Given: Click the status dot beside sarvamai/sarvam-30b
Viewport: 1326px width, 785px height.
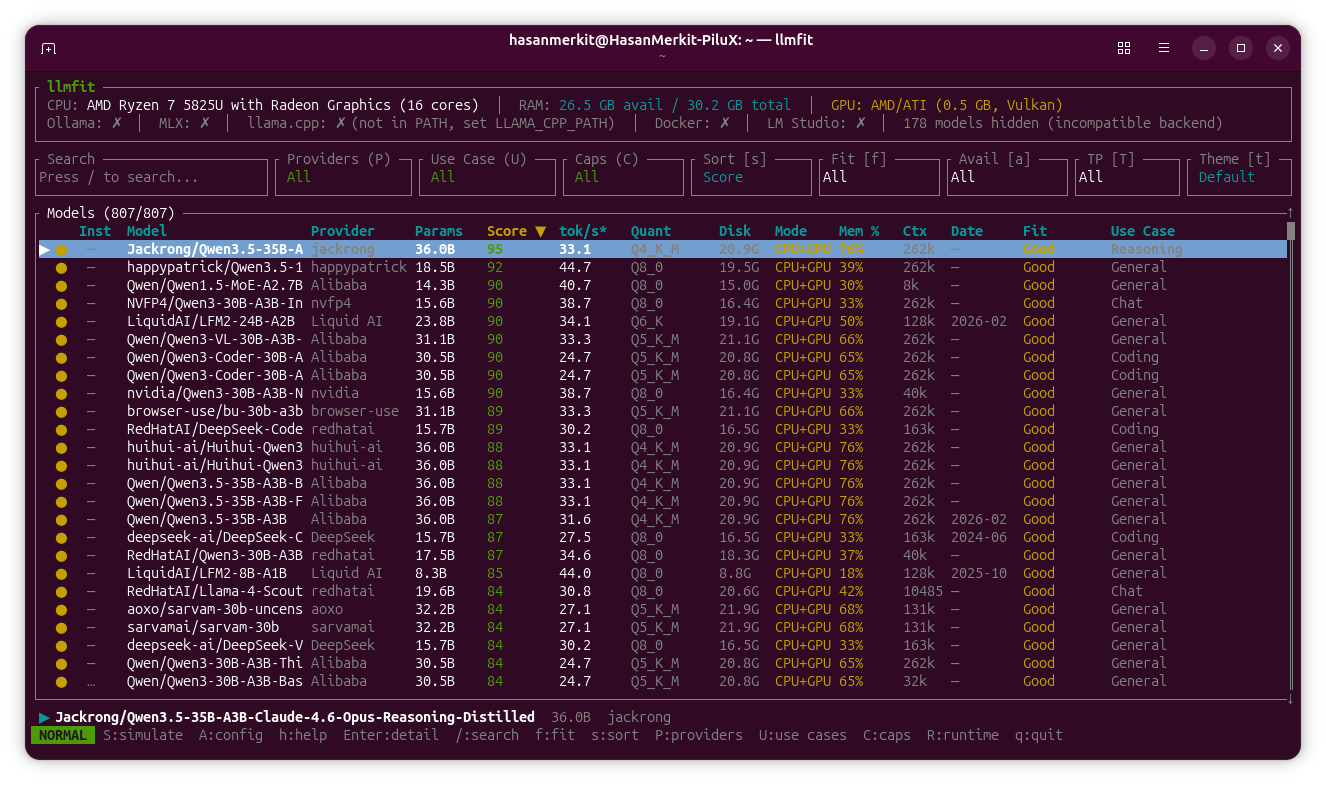Looking at the screenshot, I should click(61, 628).
